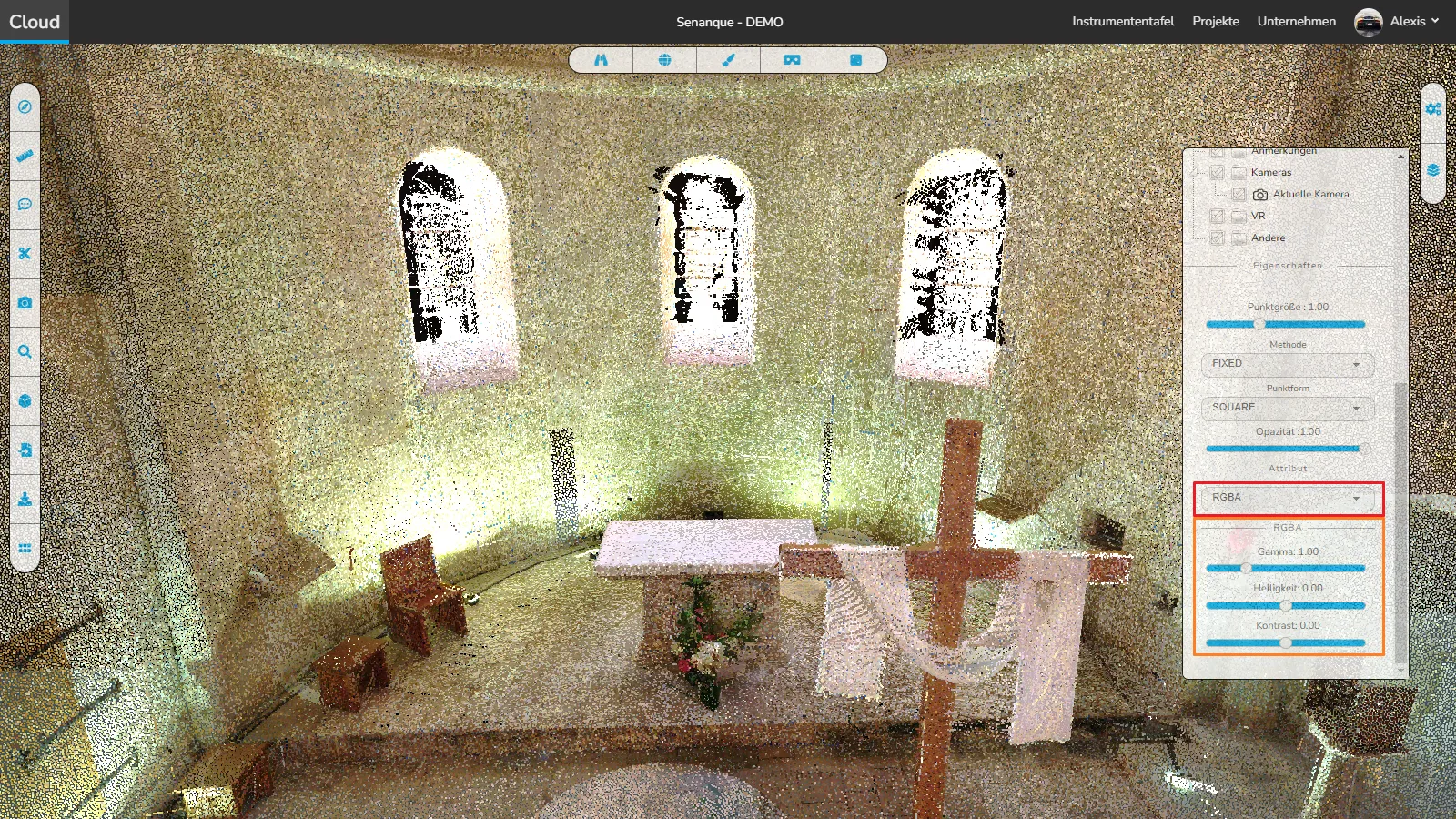The width and height of the screenshot is (1456, 819).
Task: Open the magnifier search tool
Action: pyautogui.click(x=25, y=352)
